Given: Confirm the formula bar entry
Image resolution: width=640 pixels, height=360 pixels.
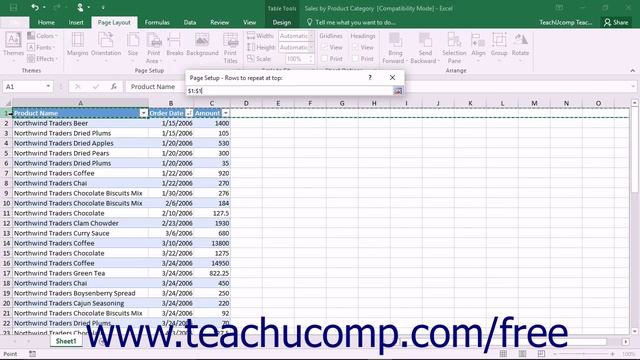Looking at the screenshot, I should coord(96,87).
